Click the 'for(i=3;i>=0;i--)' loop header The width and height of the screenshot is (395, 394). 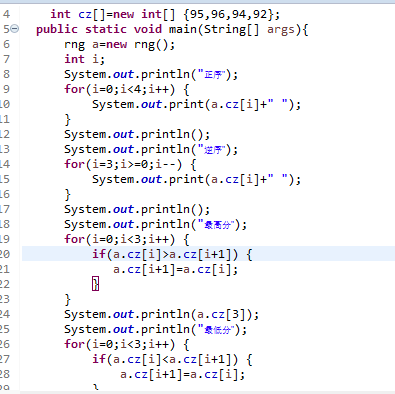(x=123, y=164)
